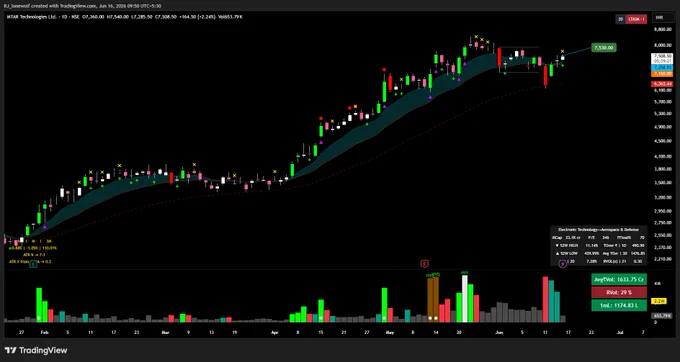This screenshot has height=362, width=680.
Task: Click the tall white volume bar near May 20
Action: coord(464,299)
